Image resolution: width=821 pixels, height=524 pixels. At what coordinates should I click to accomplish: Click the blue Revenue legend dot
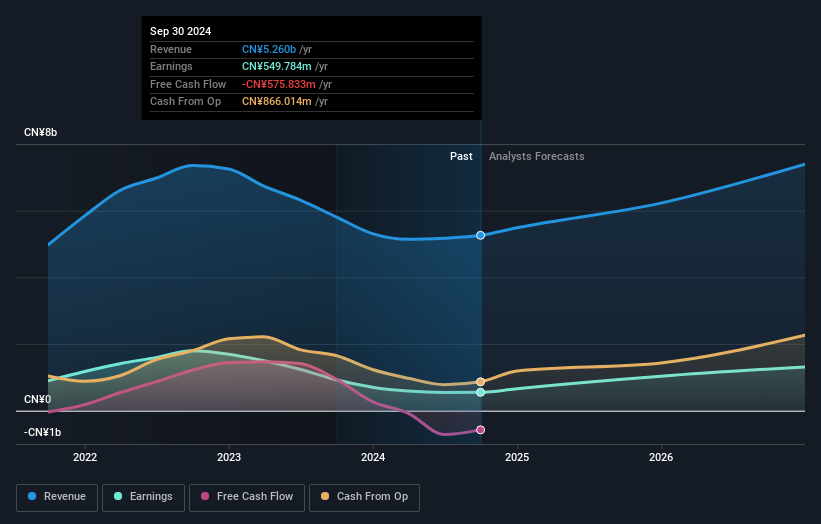tap(32, 496)
